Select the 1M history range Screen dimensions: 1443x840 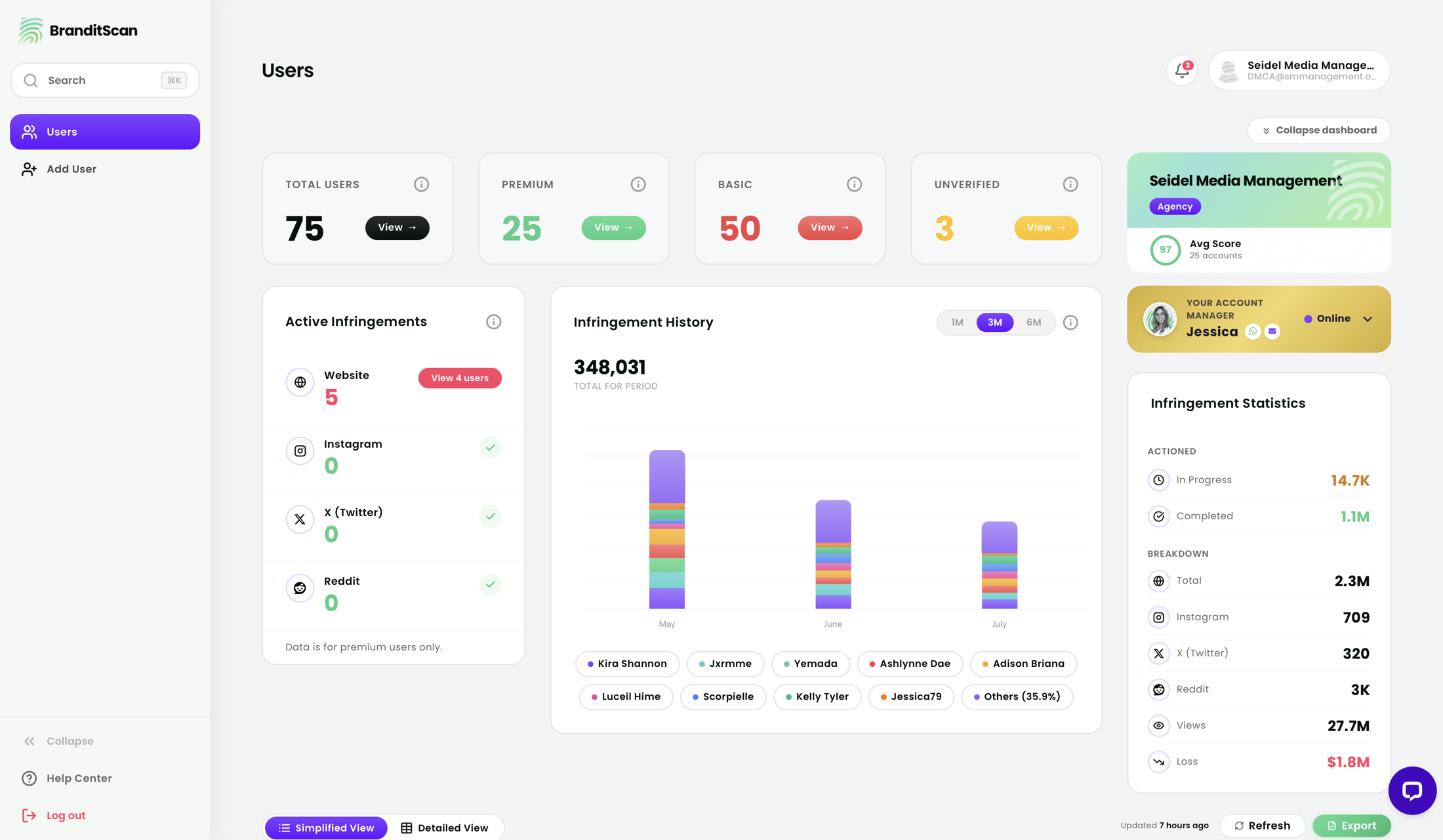point(957,322)
